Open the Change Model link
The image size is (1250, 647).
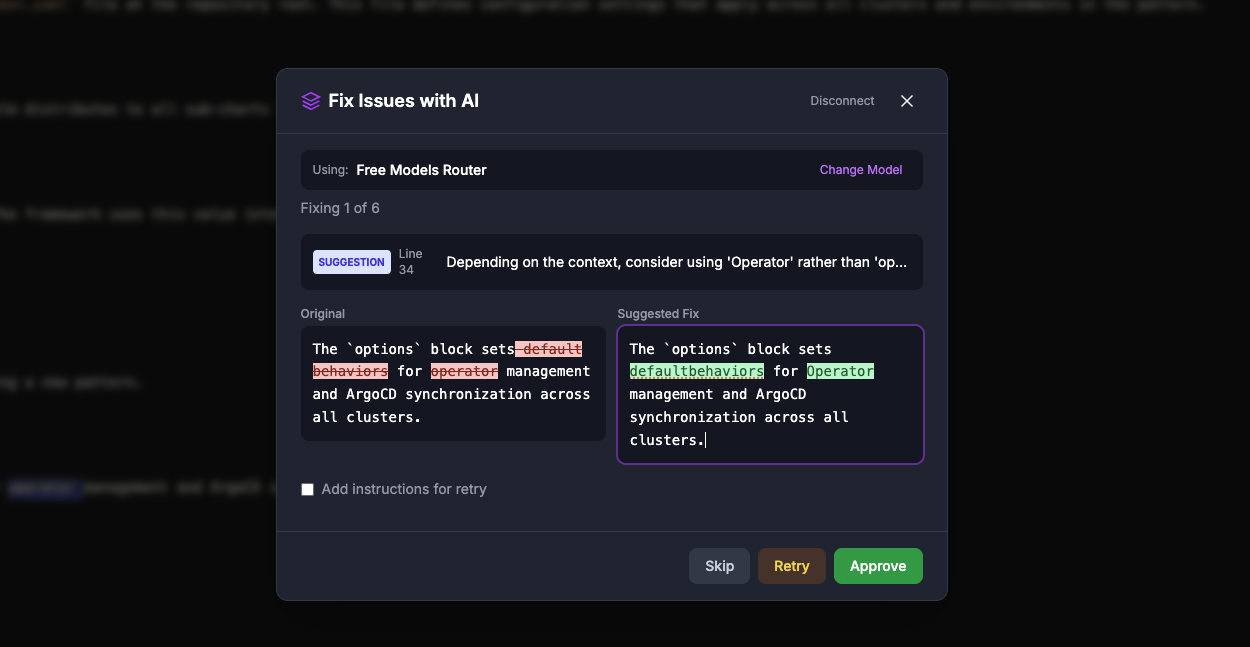(860, 170)
